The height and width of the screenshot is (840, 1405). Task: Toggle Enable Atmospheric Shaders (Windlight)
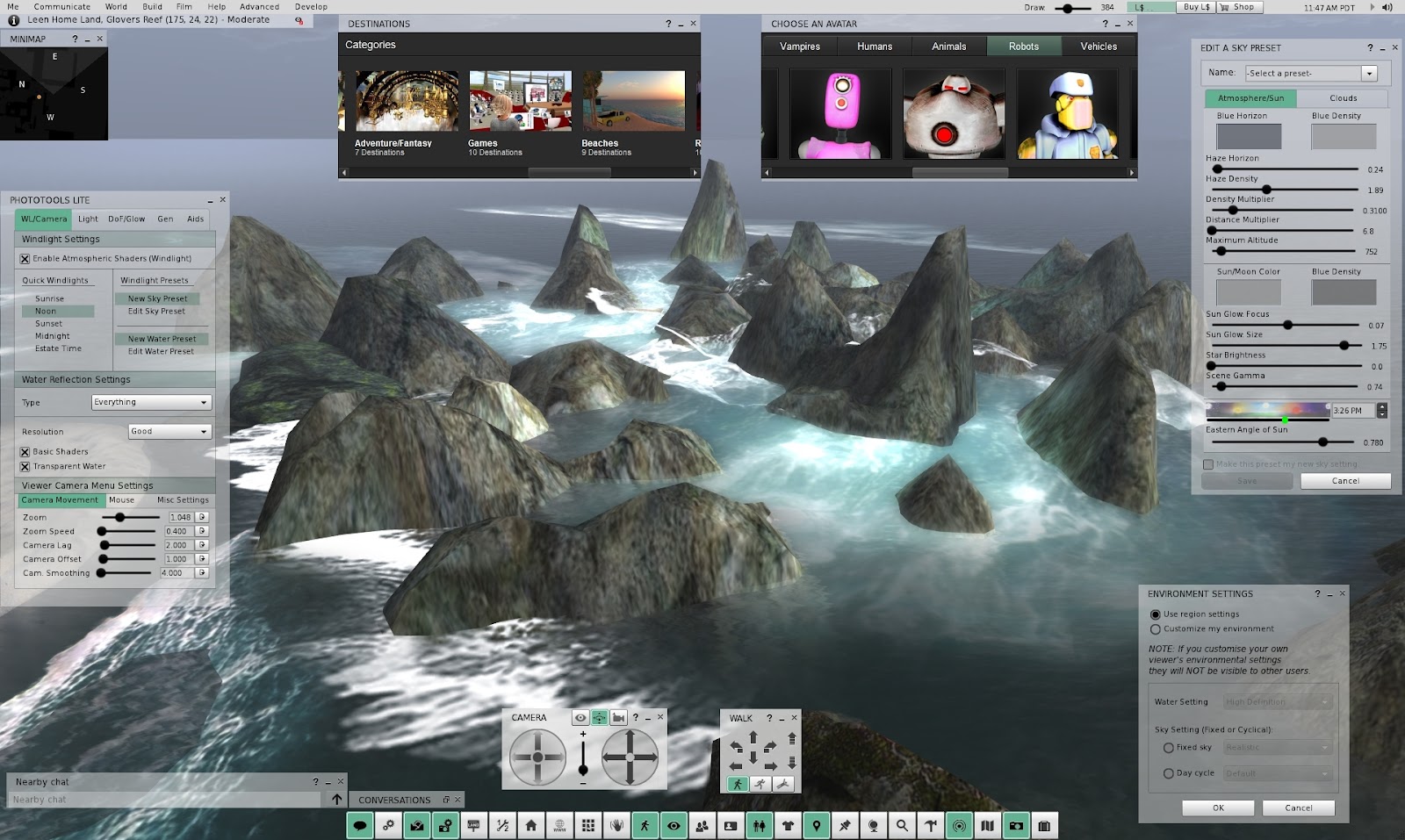pos(25,258)
